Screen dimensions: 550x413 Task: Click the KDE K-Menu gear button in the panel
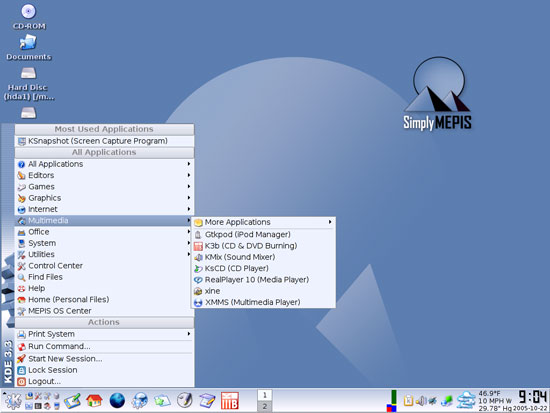[13, 401]
